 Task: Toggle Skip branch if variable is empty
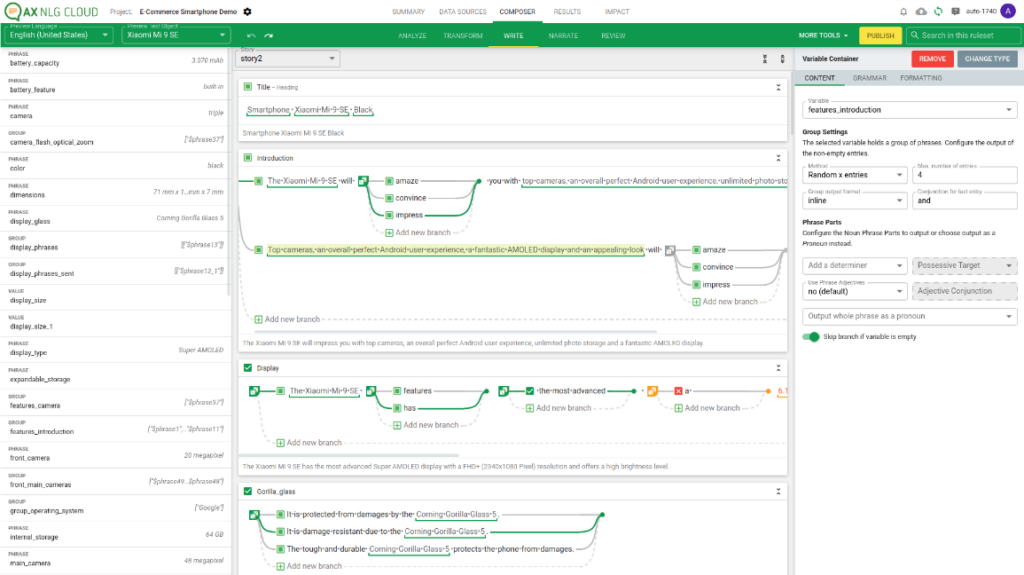(810, 337)
